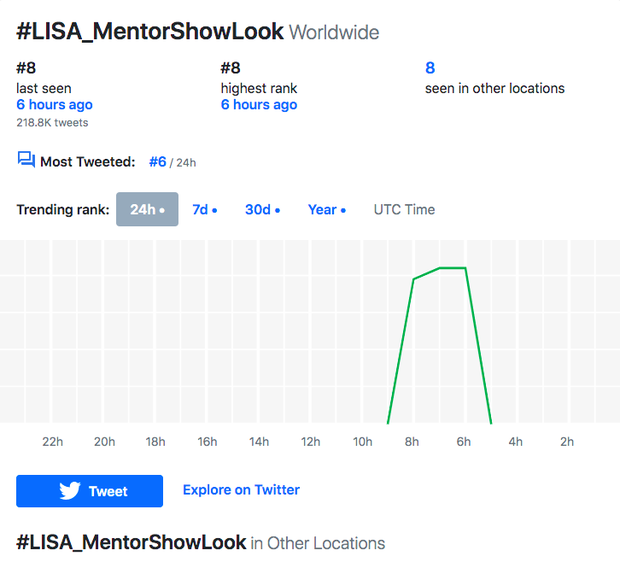This screenshot has width=620, height=568.
Task: Click the Most Tweeted speech bubble icon
Action: (x=26, y=160)
